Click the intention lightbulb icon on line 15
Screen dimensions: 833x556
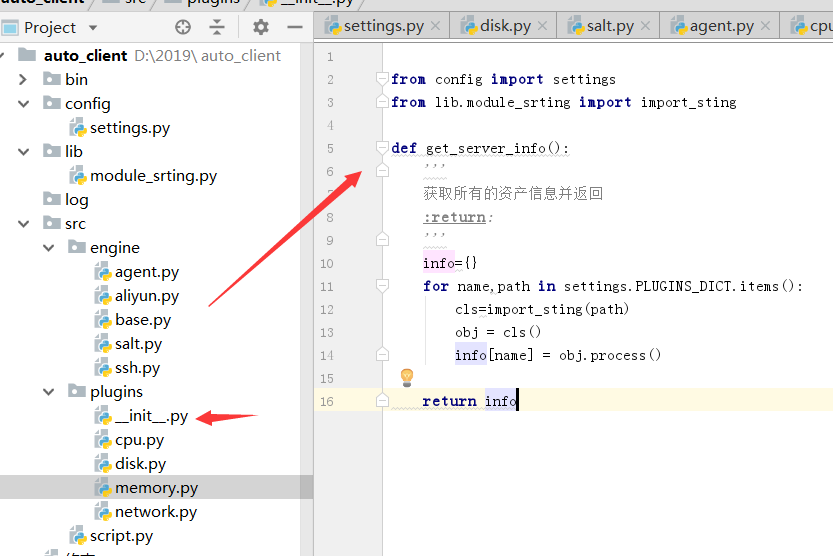pos(407,377)
